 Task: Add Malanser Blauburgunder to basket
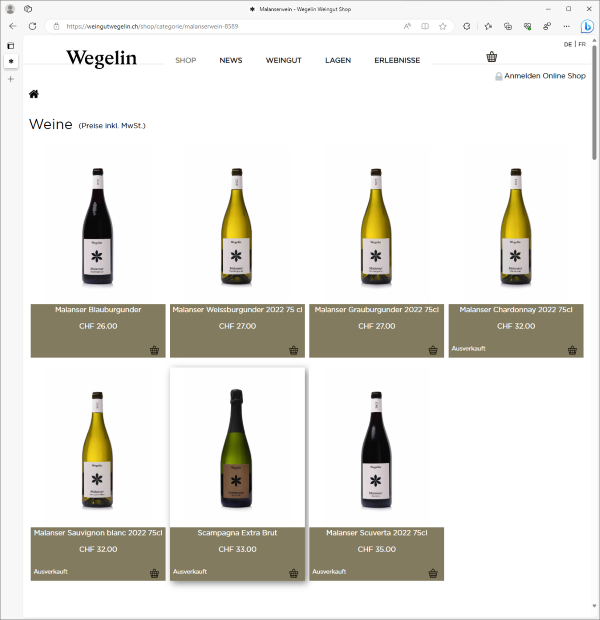click(154, 350)
